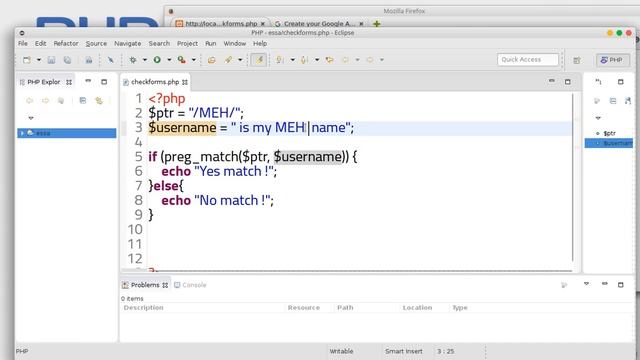Viewport: 640px width, 360px height.
Task: Click Collapse All icon in PHP Explorer
Action: coord(83,100)
